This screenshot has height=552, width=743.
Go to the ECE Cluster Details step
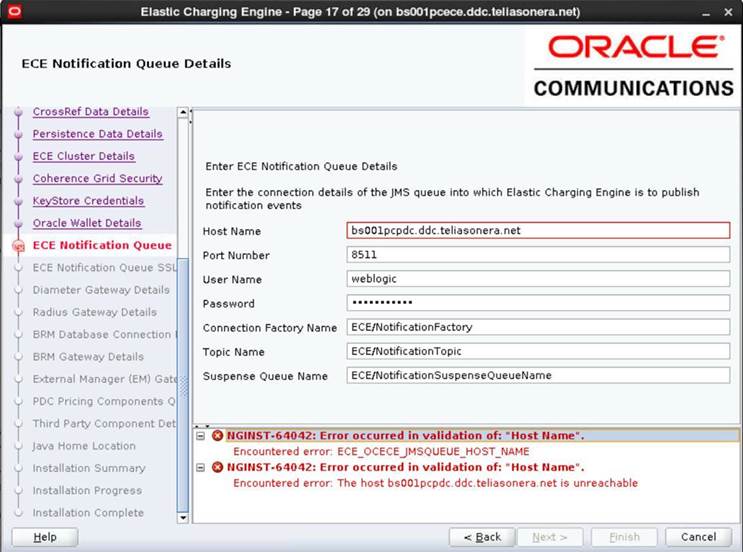83,156
